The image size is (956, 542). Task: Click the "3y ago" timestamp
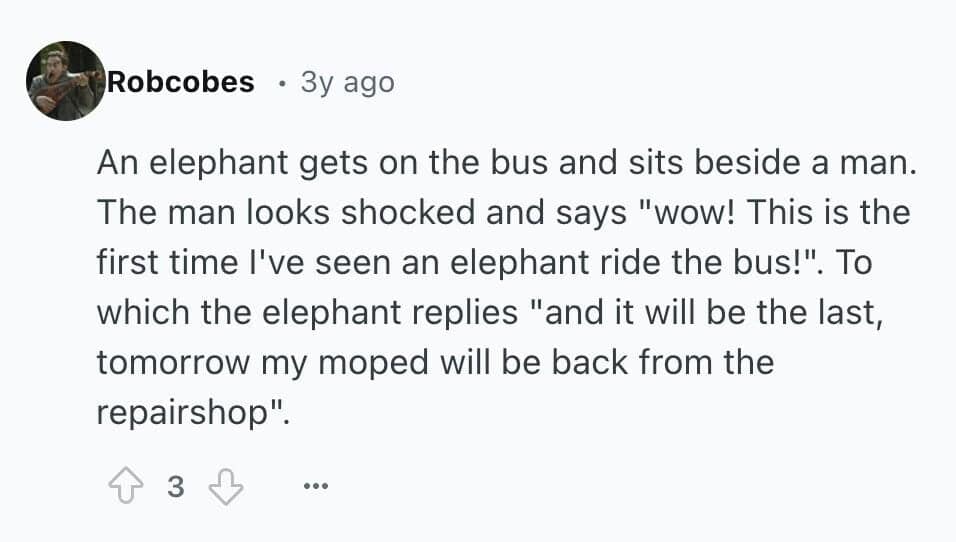(347, 82)
